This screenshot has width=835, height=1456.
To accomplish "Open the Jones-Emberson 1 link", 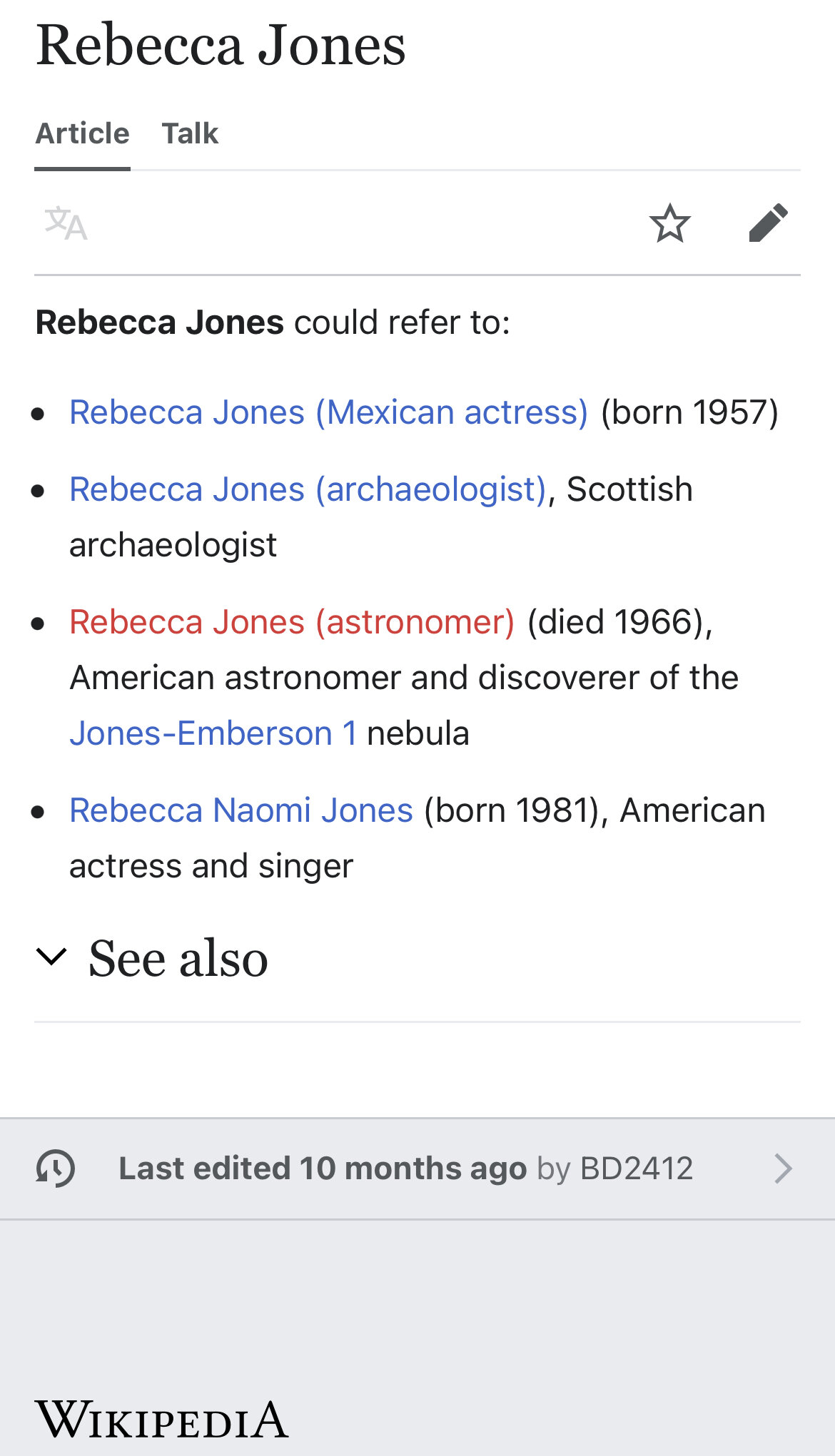I will [213, 733].
